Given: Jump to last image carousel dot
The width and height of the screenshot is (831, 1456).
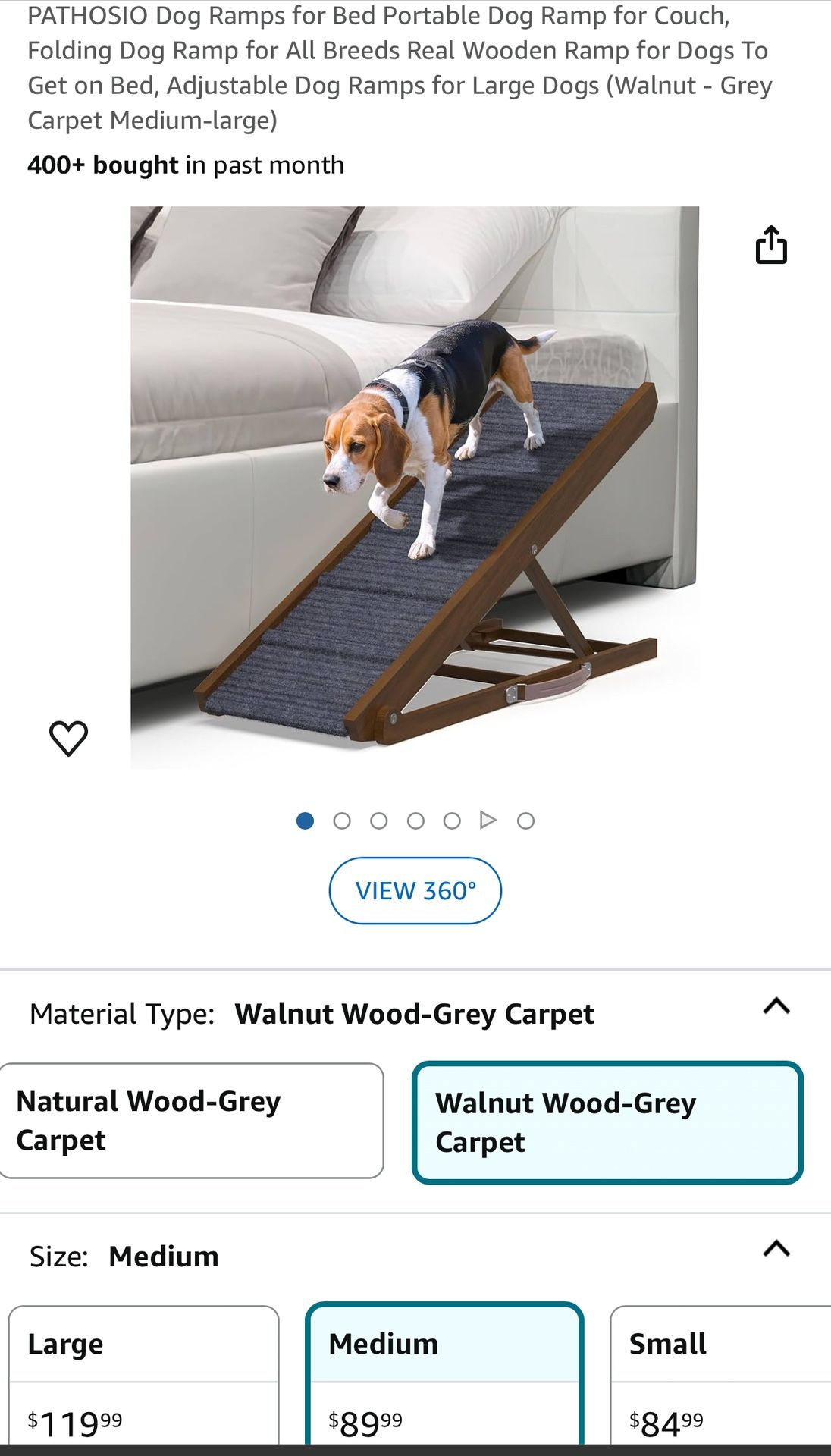Looking at the screenshot, I should 525,821.
